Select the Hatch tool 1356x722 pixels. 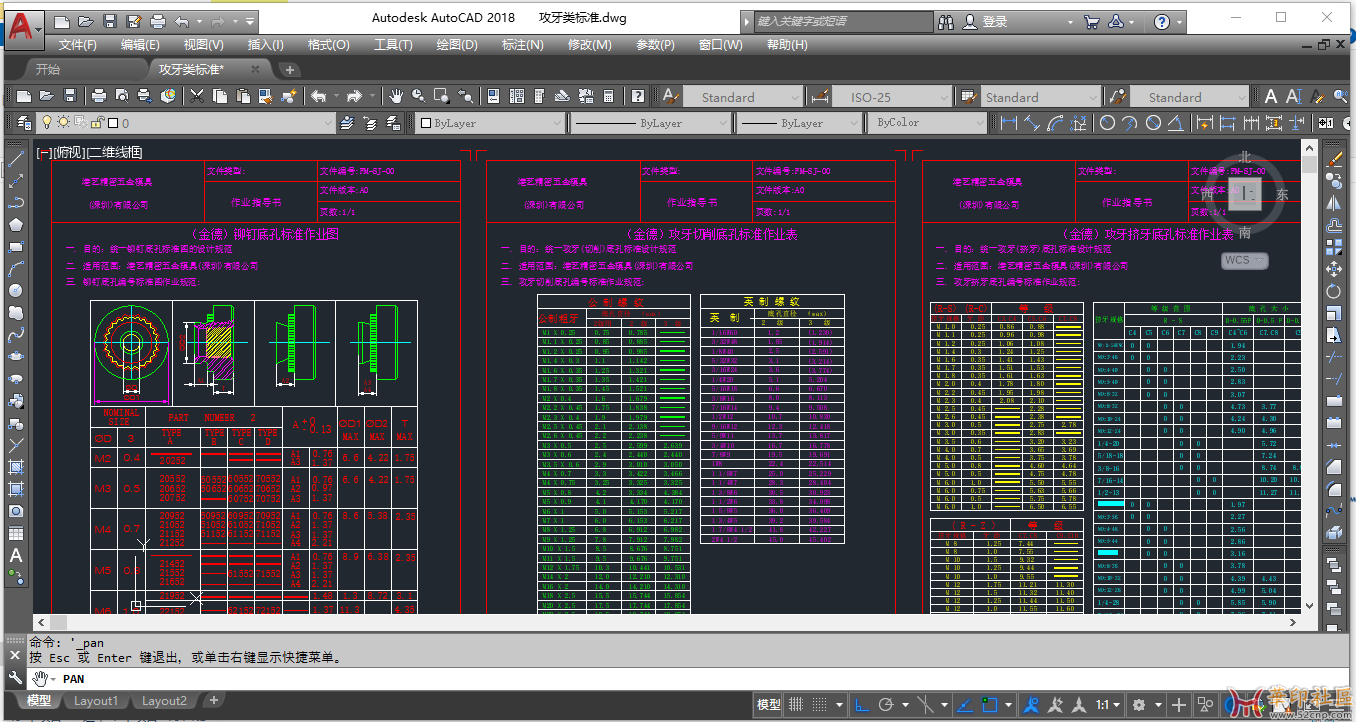[x=16, y=467]
